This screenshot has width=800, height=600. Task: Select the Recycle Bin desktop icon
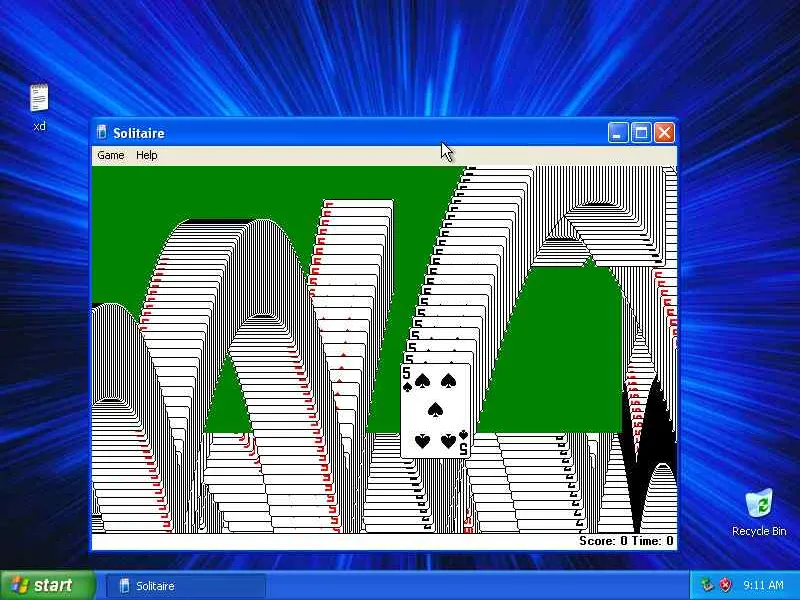point(759,512)
